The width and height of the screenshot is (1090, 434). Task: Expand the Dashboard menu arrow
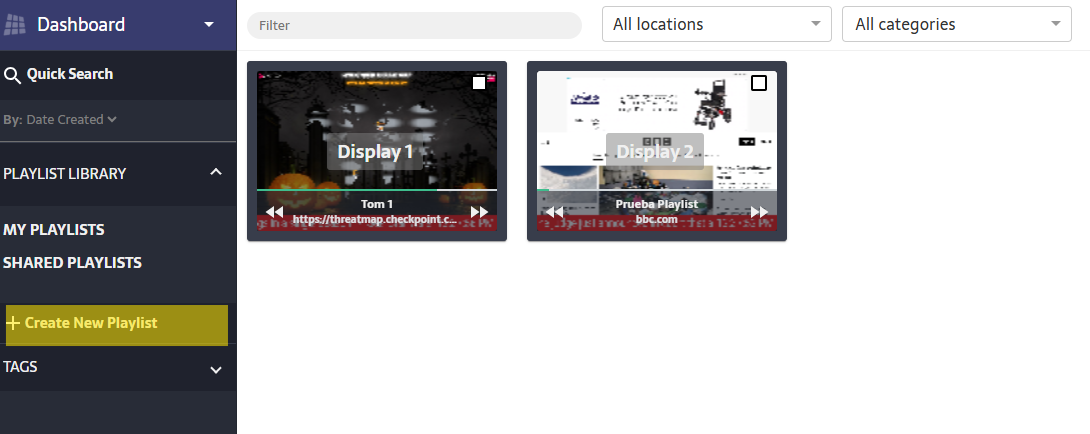pos(208,25)
